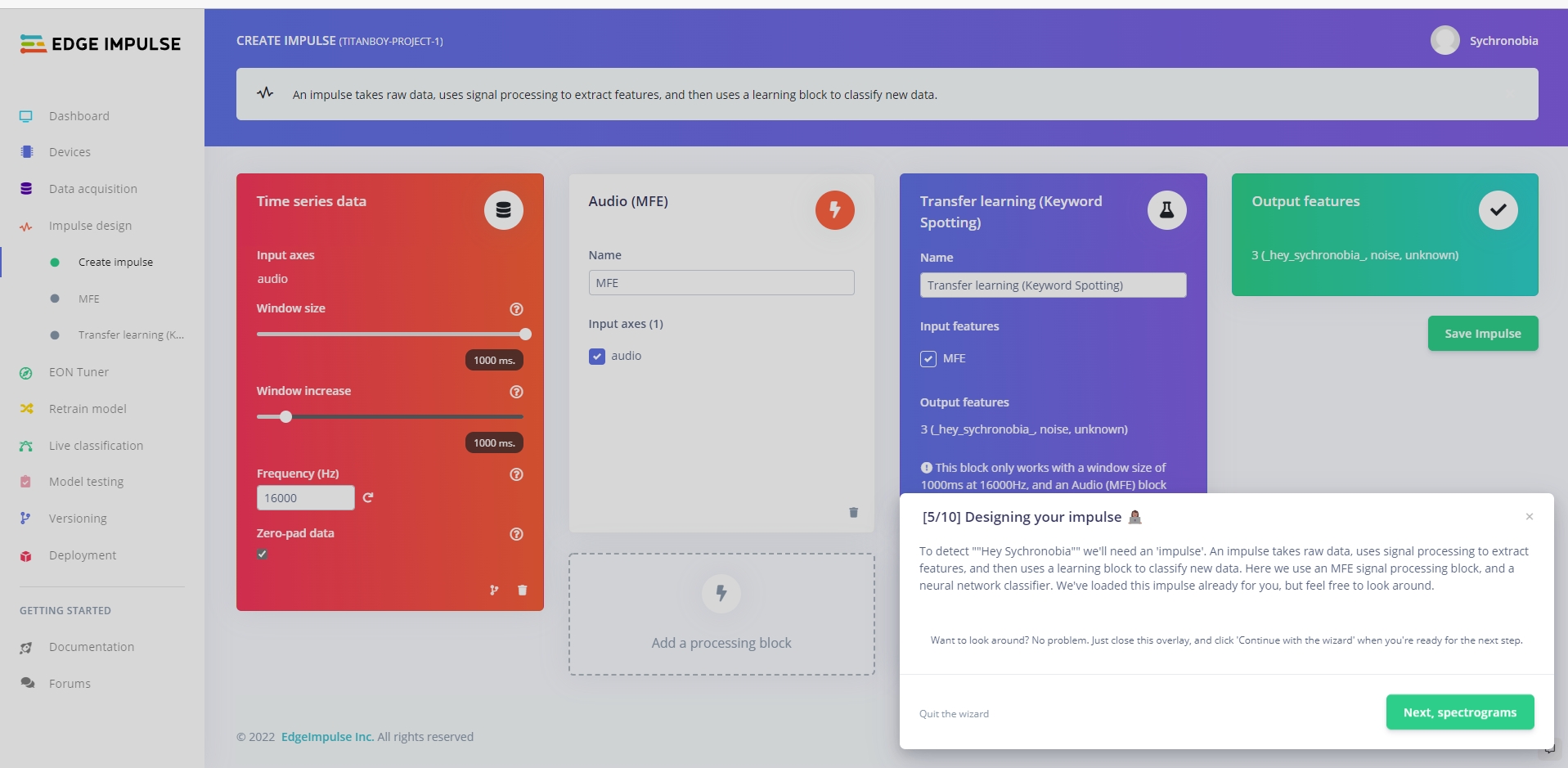Uncheck the audio input axis checkbox
1568x768 pixels.
tap(597, 356)
